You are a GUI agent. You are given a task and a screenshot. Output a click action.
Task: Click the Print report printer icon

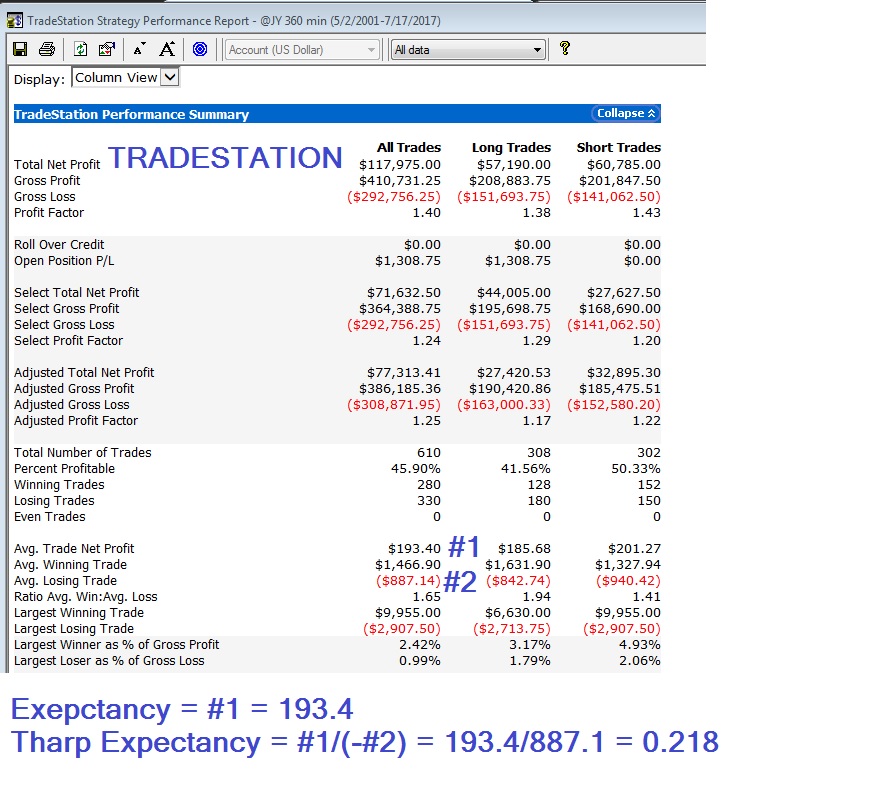coord(47,49)
